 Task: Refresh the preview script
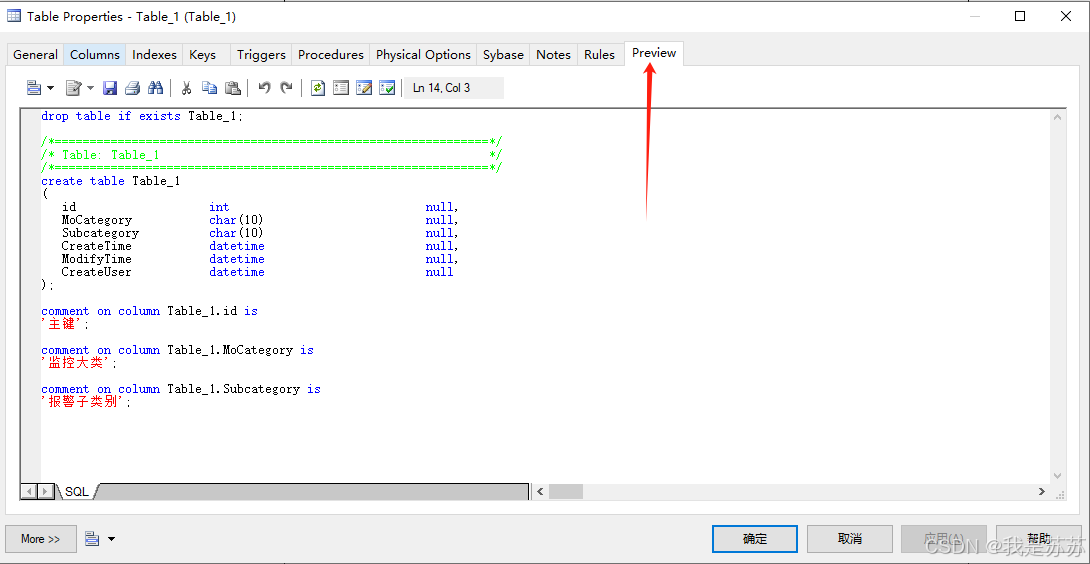click(318, 88)
